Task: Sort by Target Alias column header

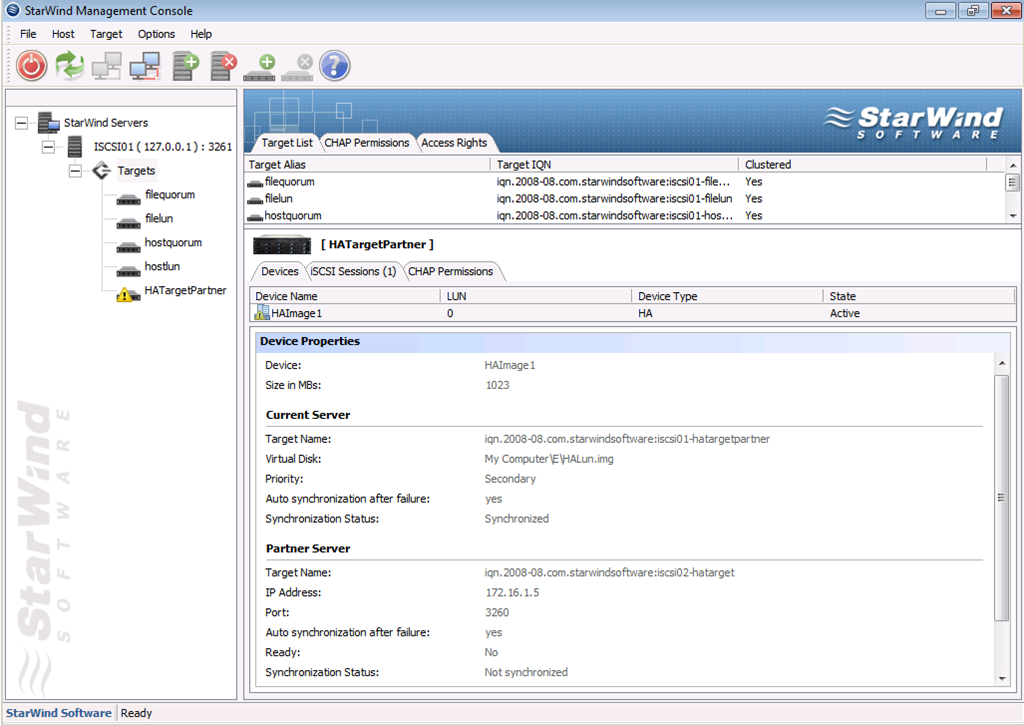Action: [x=368, y=165]
